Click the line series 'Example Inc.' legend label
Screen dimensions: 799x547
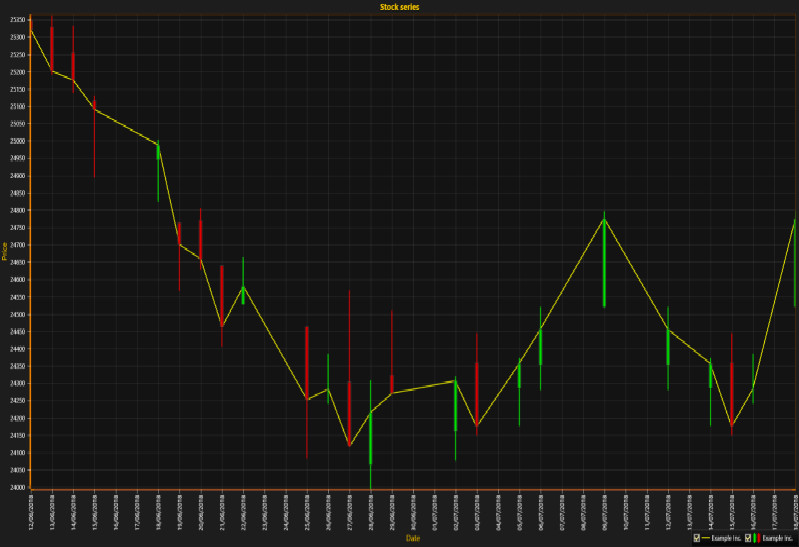[x=726, y=538]
